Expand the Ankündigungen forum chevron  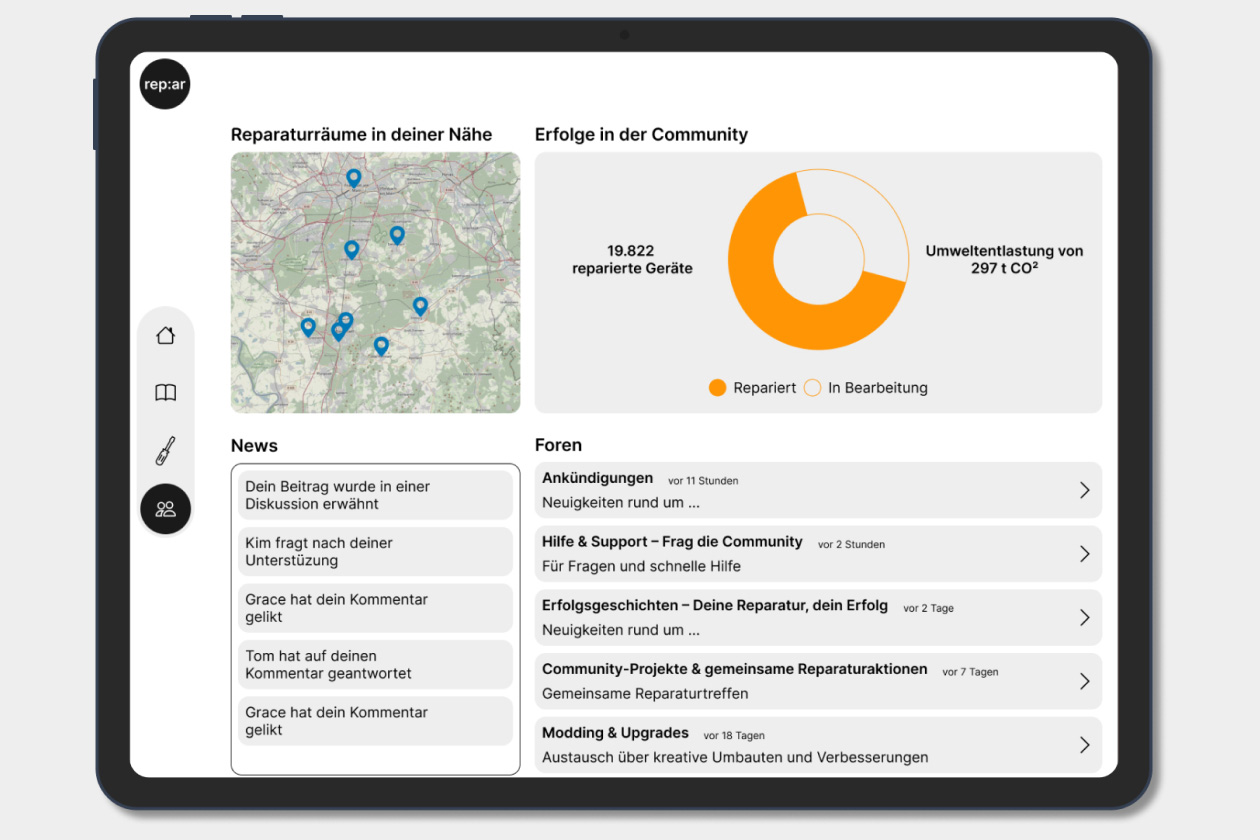click(1084, 490)
